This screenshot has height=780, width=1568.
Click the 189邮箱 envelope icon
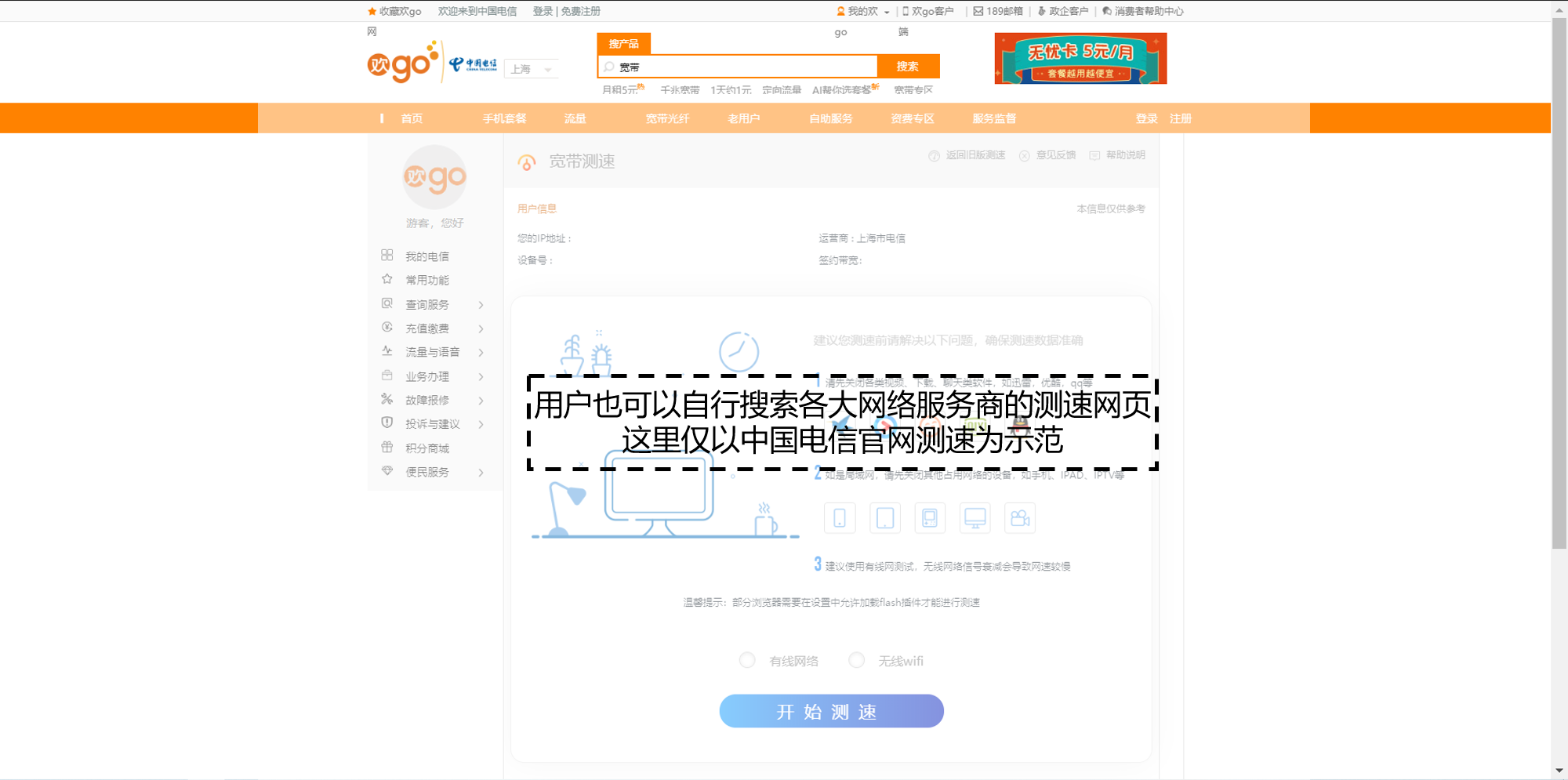[x=978, y=11]
